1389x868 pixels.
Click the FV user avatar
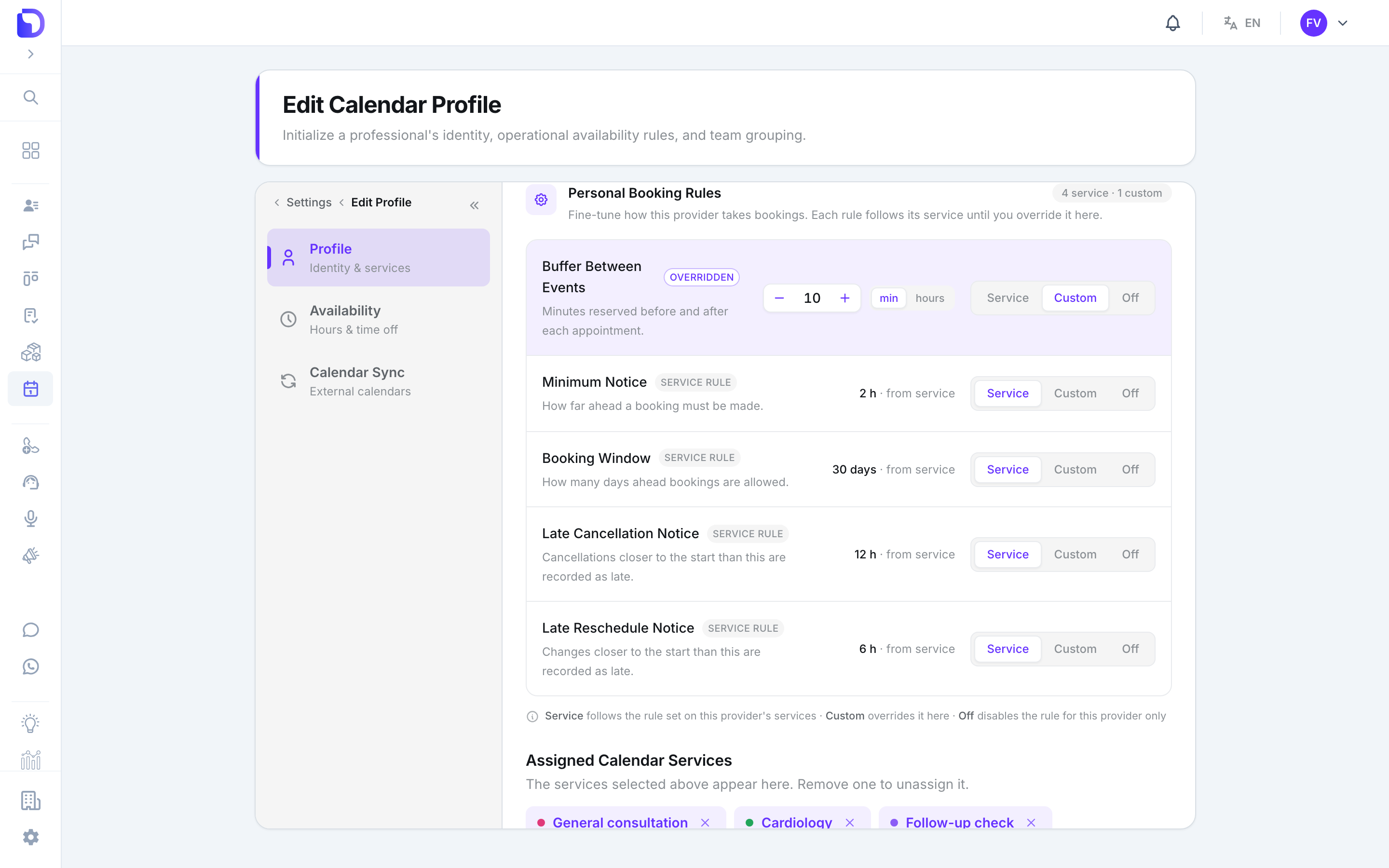pyautogui.click(x=1313, y=23)
